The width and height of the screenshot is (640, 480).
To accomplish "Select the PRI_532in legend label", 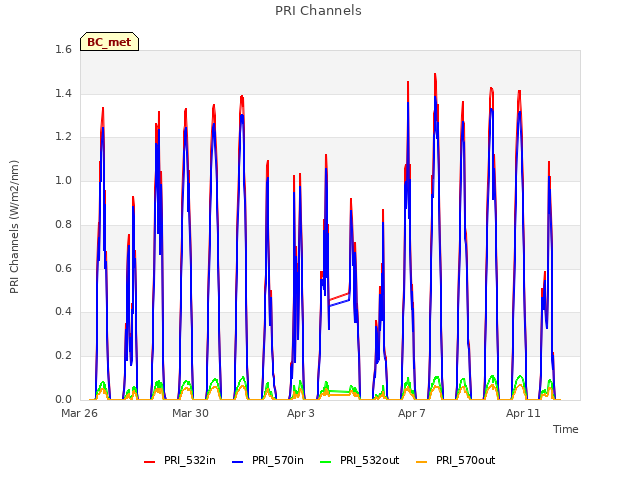I will [x=190, y=460].
